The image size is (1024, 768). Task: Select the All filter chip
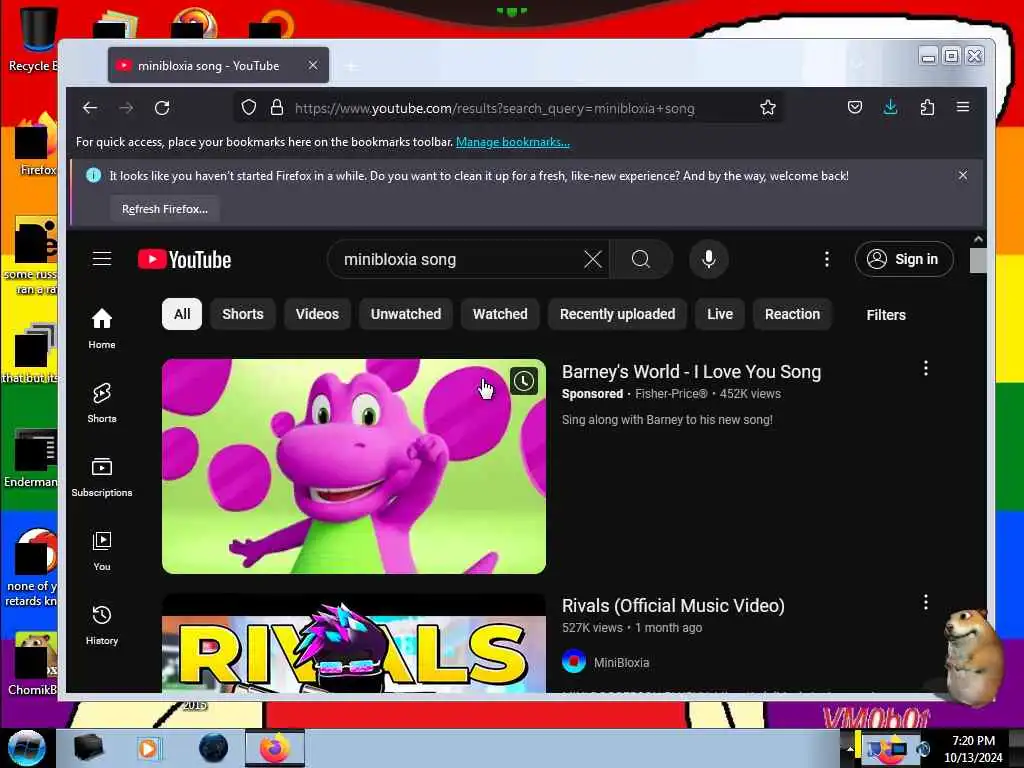coord(182,314)
